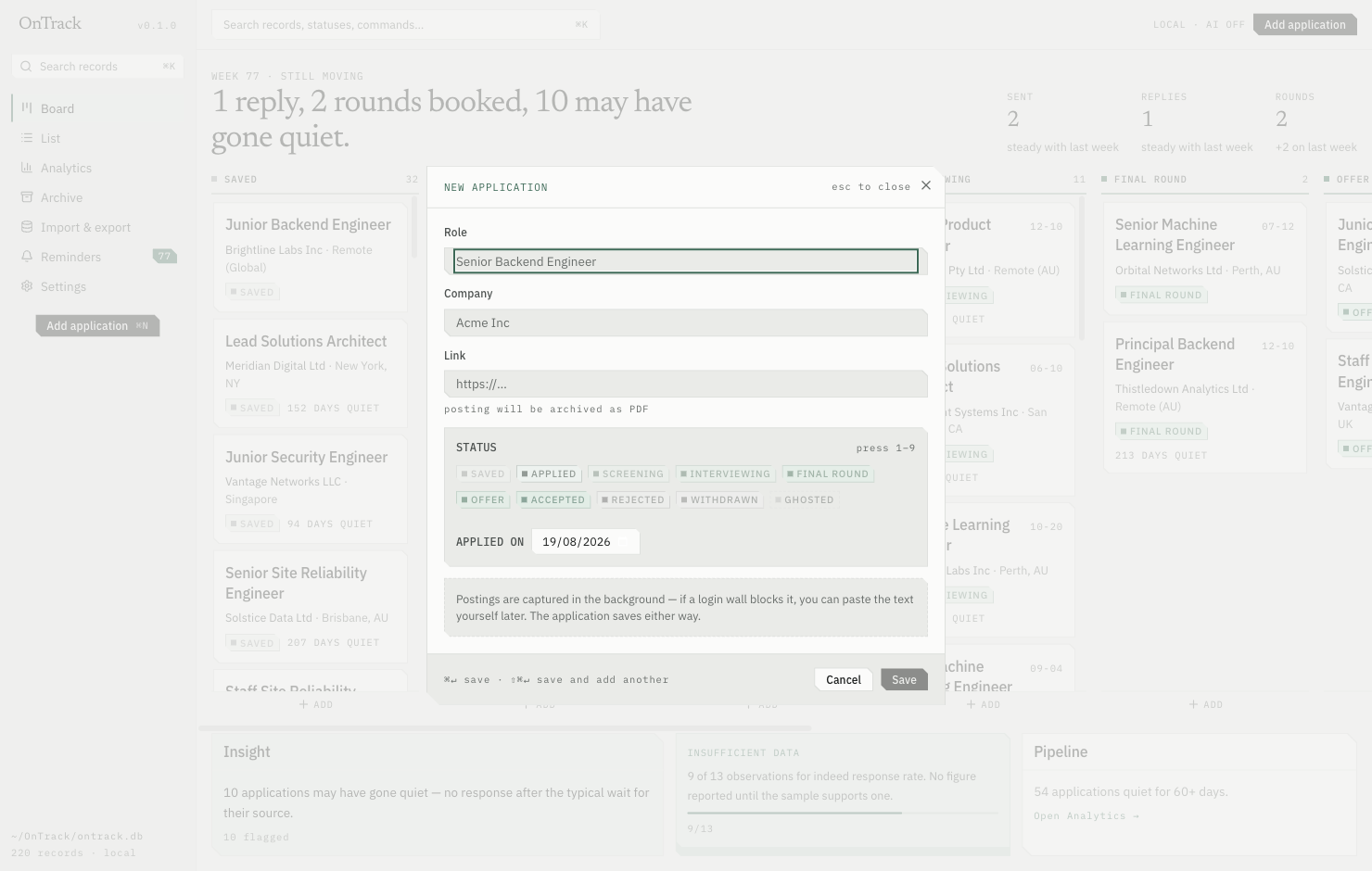Viewport: 1372px width, 871px height.
Task: Click + ADD under Final Round column
Action: (x=1206, y=705)
